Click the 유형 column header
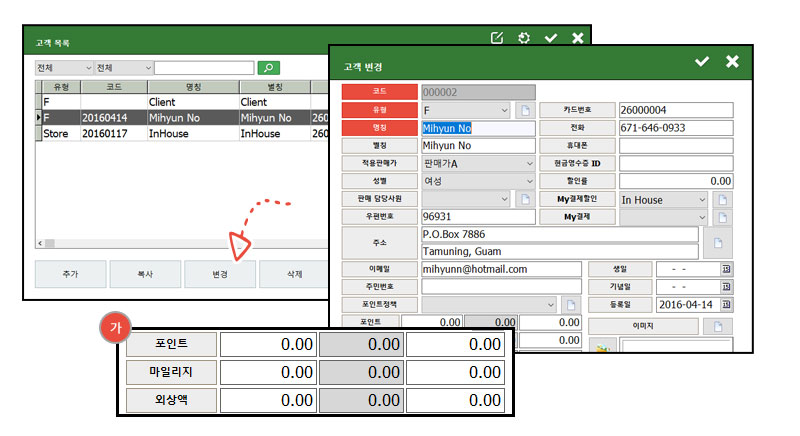 (x=61, y=87)
